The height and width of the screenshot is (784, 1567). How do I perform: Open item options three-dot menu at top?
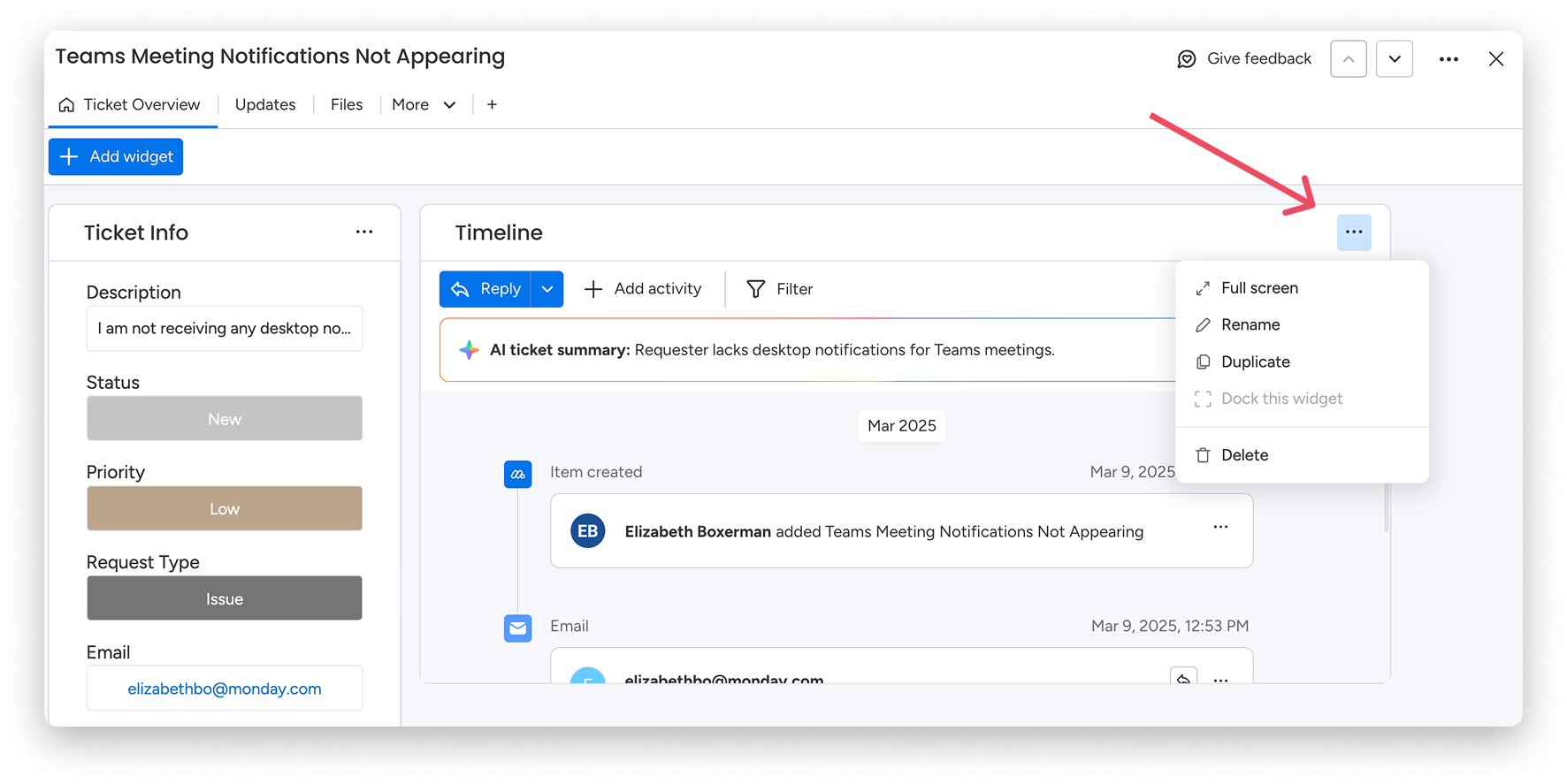[1449, 59]
